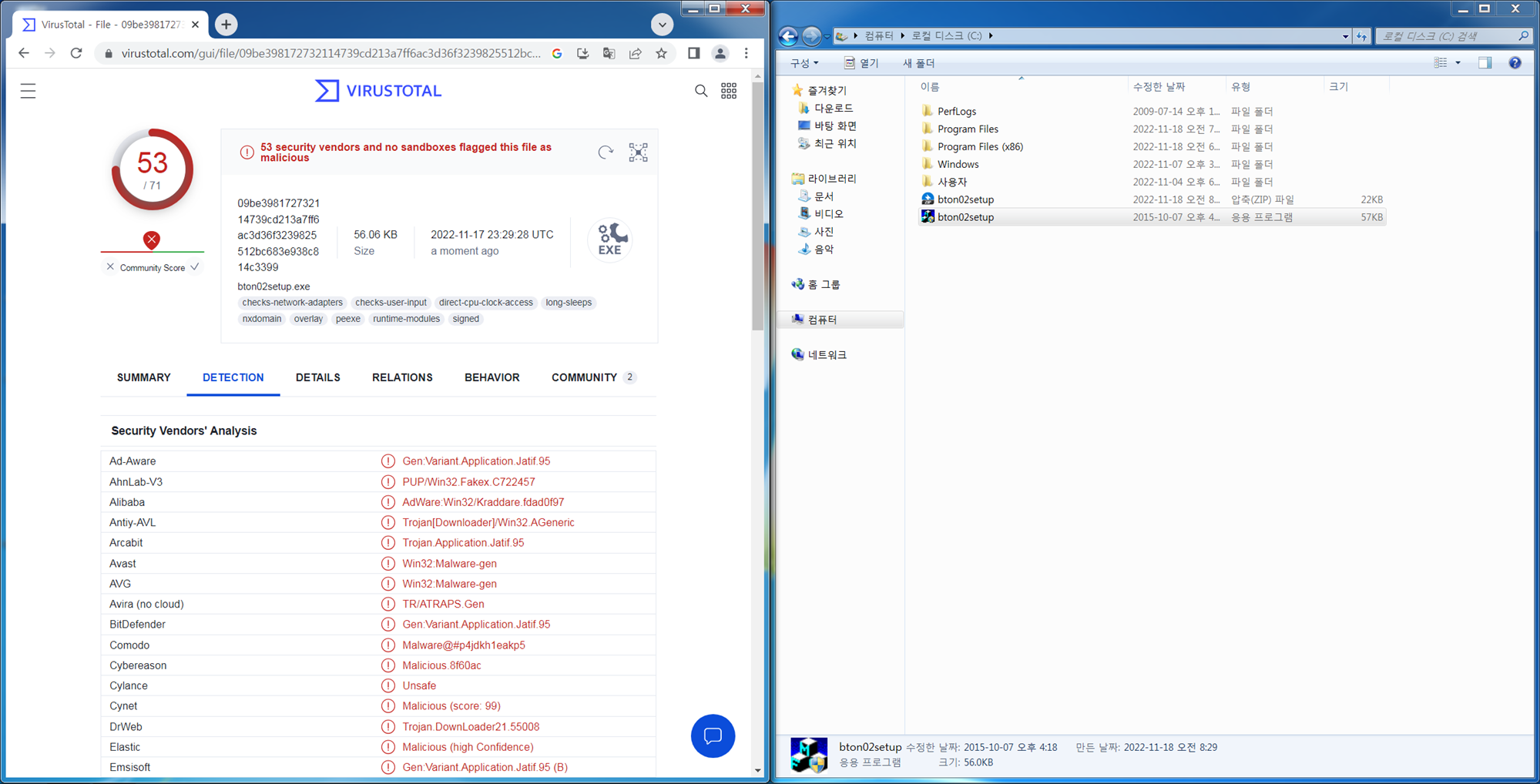This screenshot has width=1540, height=784.
Task: Expand the 컴퓨터 breadcrumb arrow
Action: [x=902, y=36]
